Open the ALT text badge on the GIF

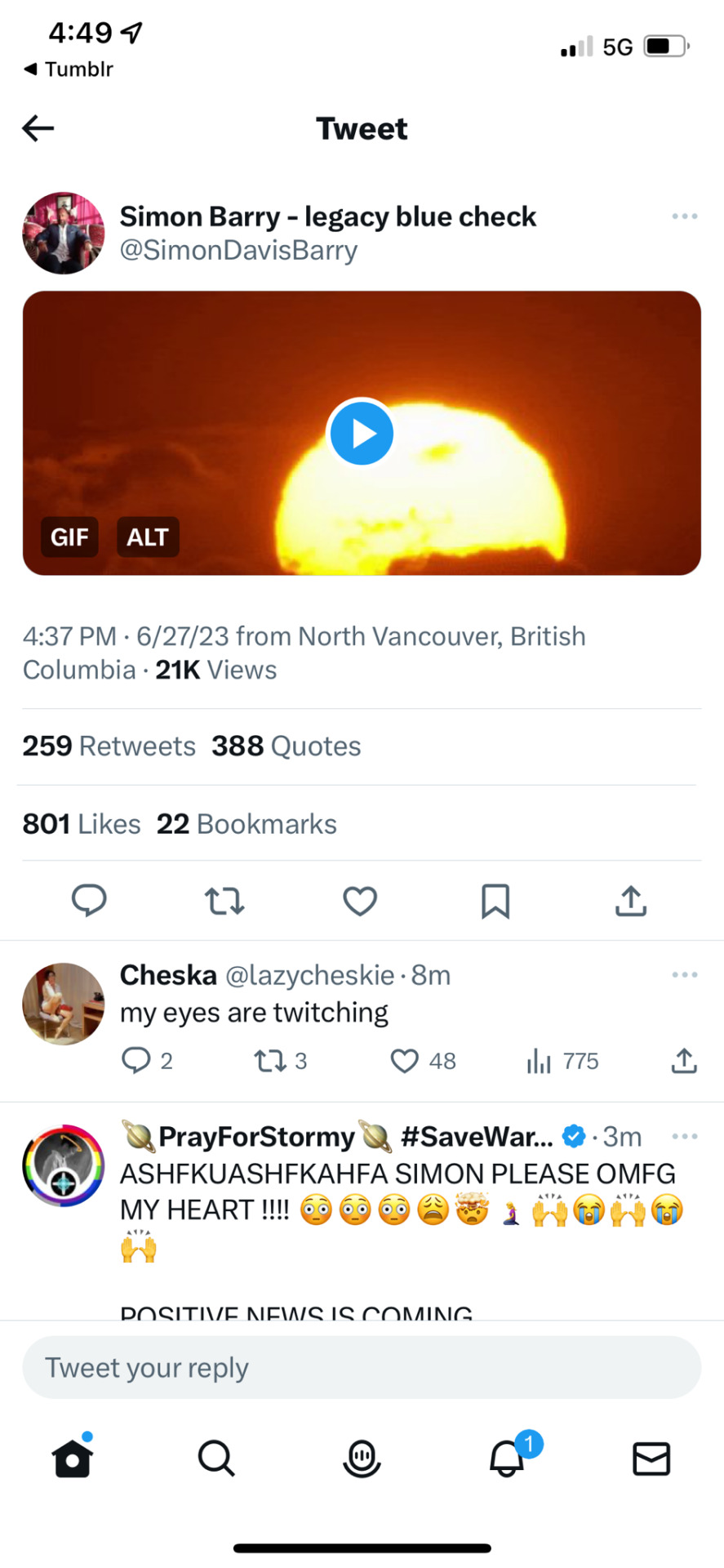[x=148, y=537]
